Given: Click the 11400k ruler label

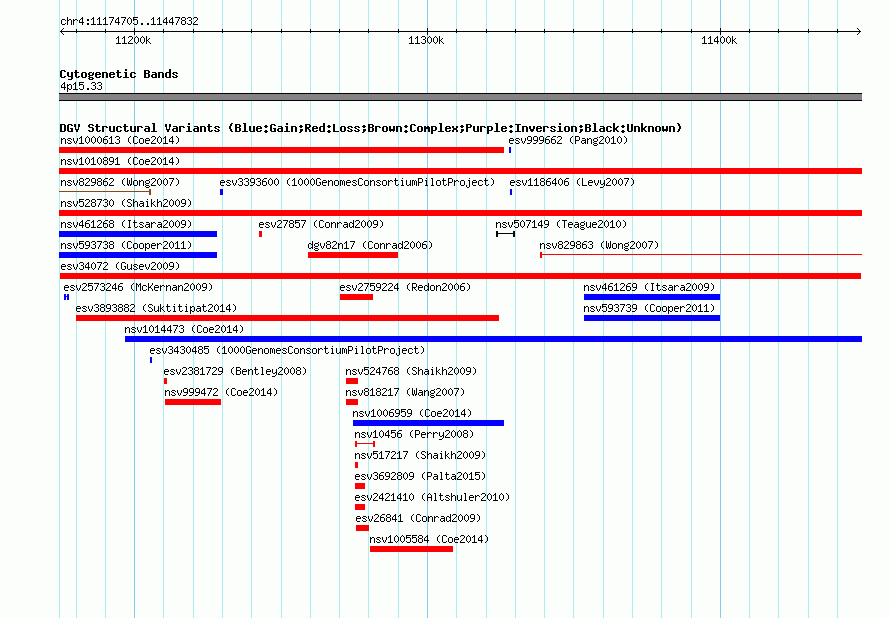Looking at the screenshot, I should (x=719, y=40).
